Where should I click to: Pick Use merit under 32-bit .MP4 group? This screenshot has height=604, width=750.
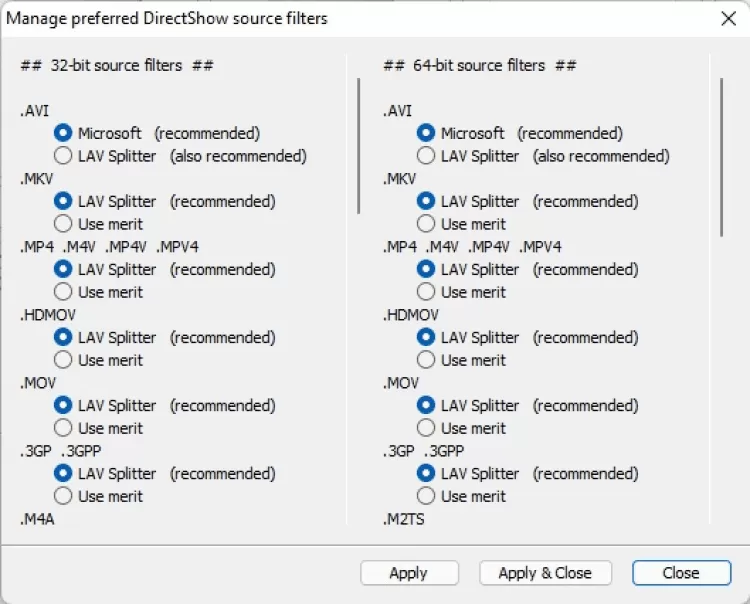click(x=63, y=292)
